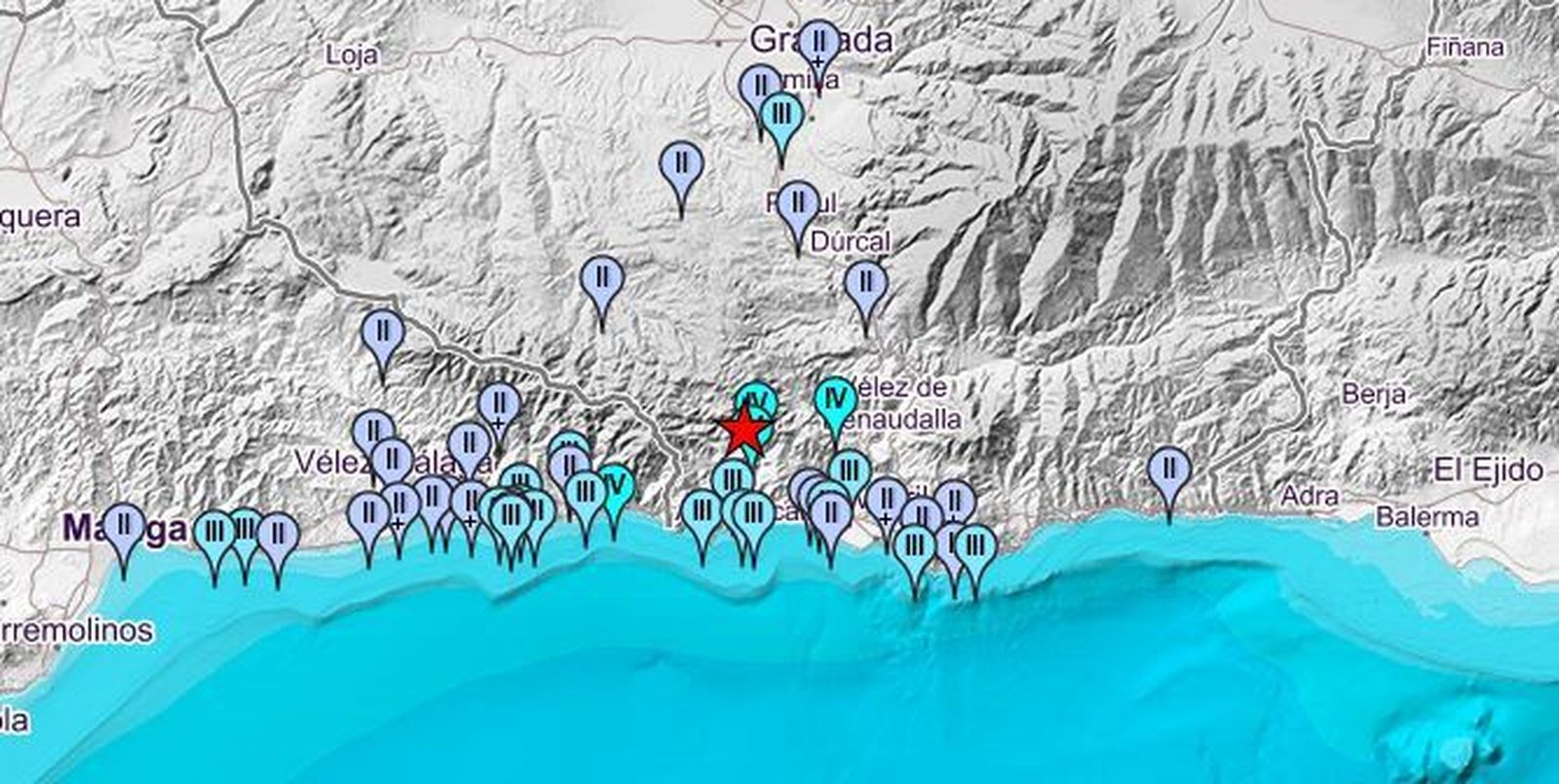Click the Berja town label
The width and height of the screenshot is (1559, 784).
point(1373,394)
